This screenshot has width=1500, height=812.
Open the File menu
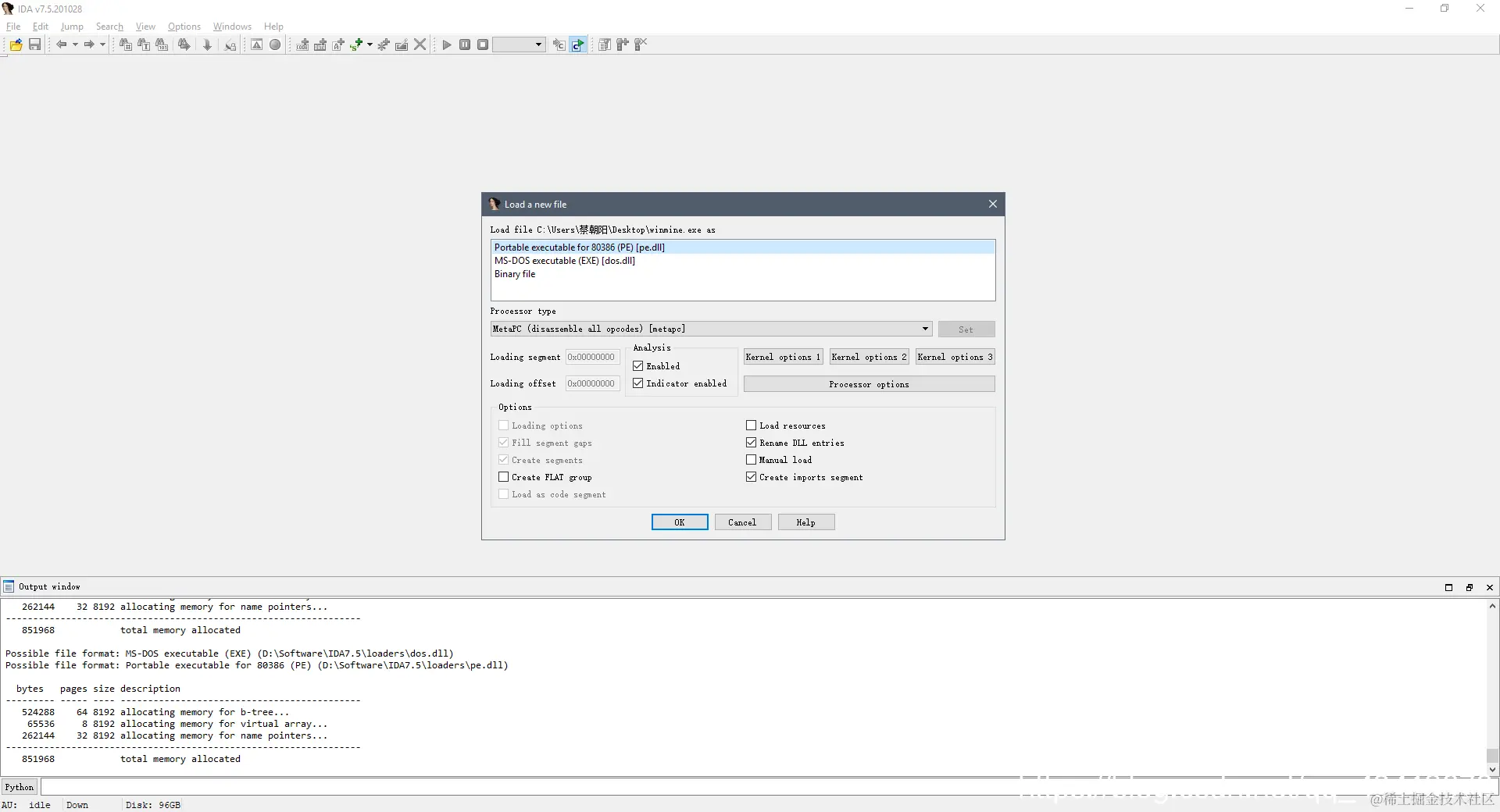click(13, 27)
